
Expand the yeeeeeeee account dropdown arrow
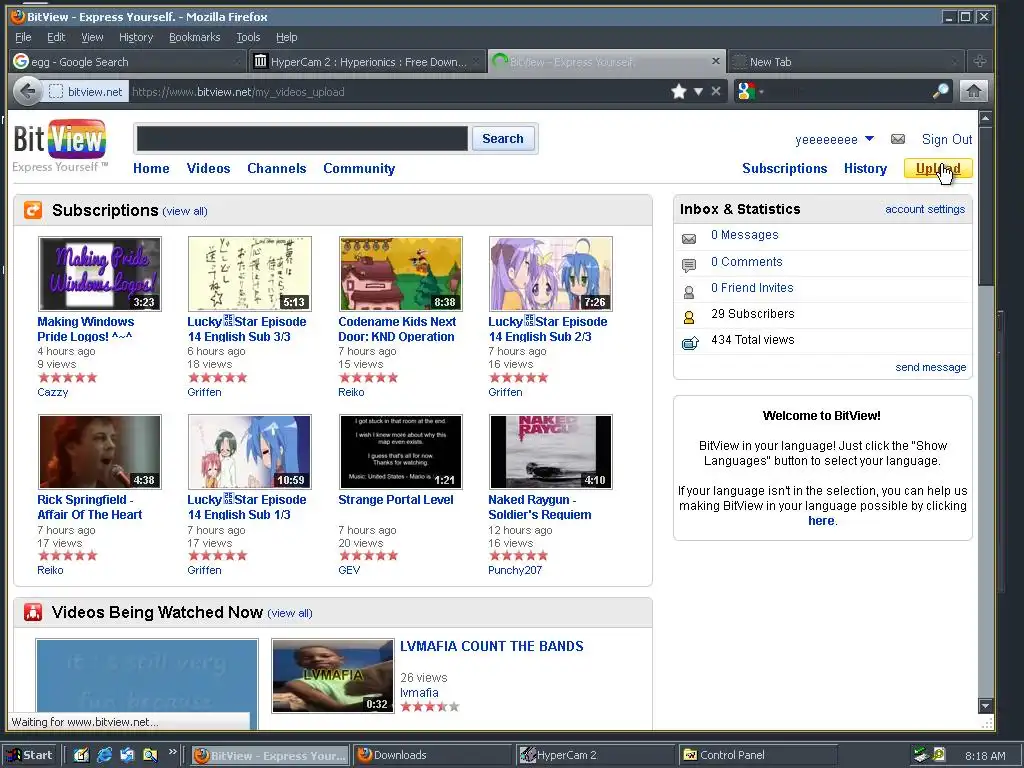(x=869, y=138)
